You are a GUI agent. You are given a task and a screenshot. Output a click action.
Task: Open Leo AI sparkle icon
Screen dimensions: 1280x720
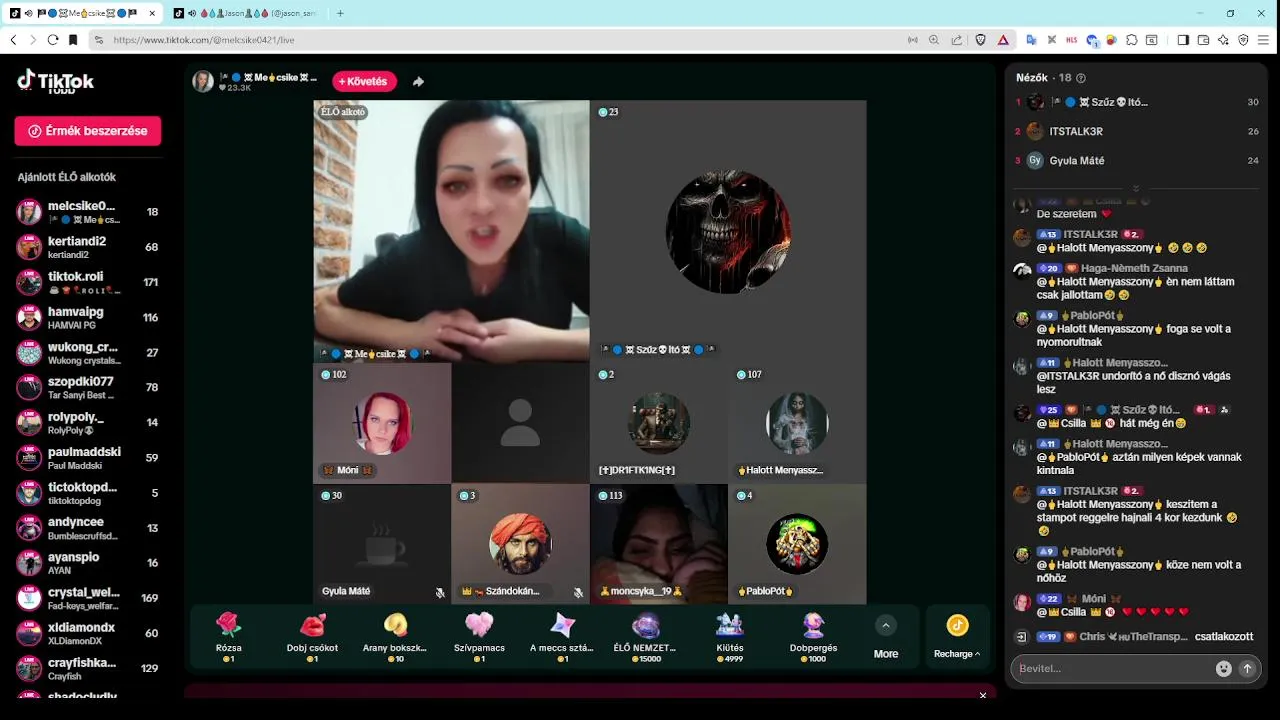click(1224, 40)
